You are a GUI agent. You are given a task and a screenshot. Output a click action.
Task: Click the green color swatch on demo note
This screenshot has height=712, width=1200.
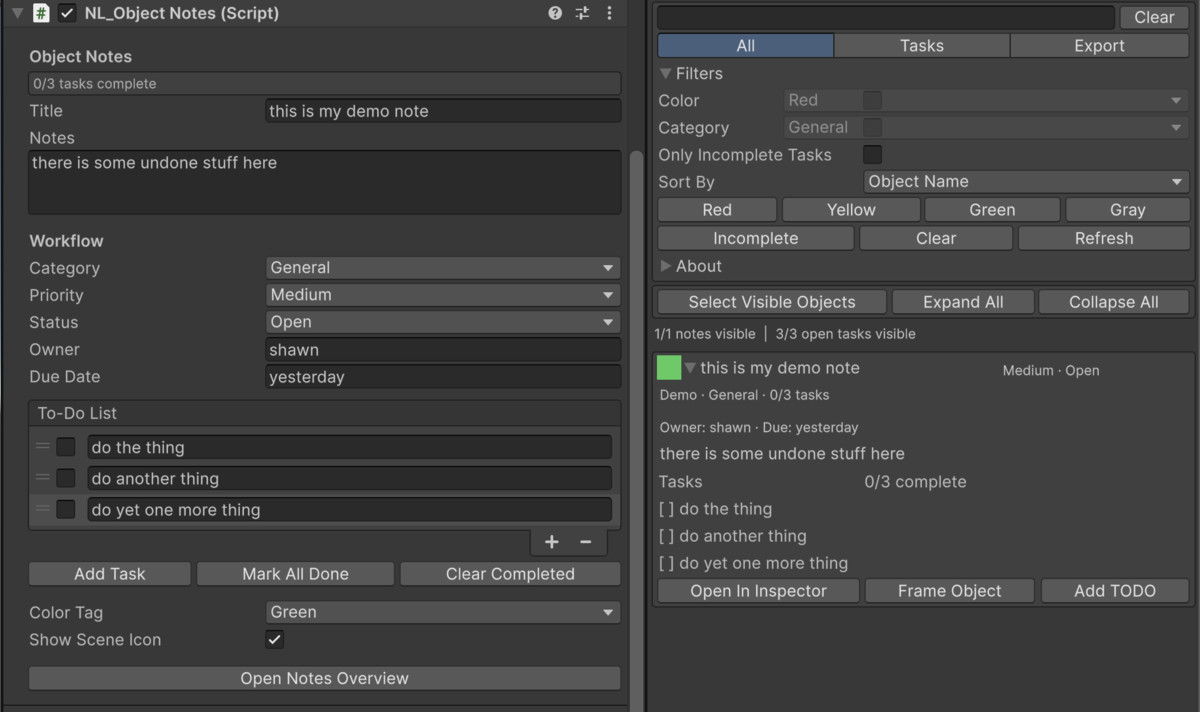[669, 368]
